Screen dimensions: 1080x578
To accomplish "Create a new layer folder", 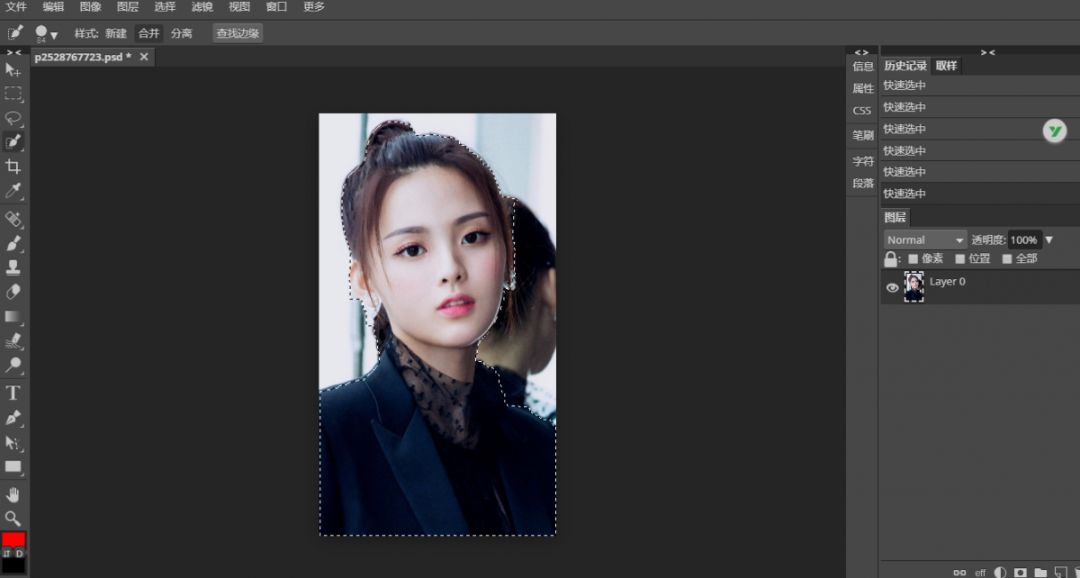I will click(1041, 572).
